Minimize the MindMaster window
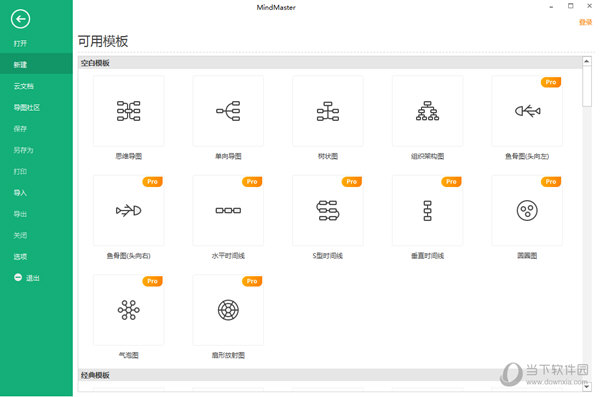 (551, 6)
